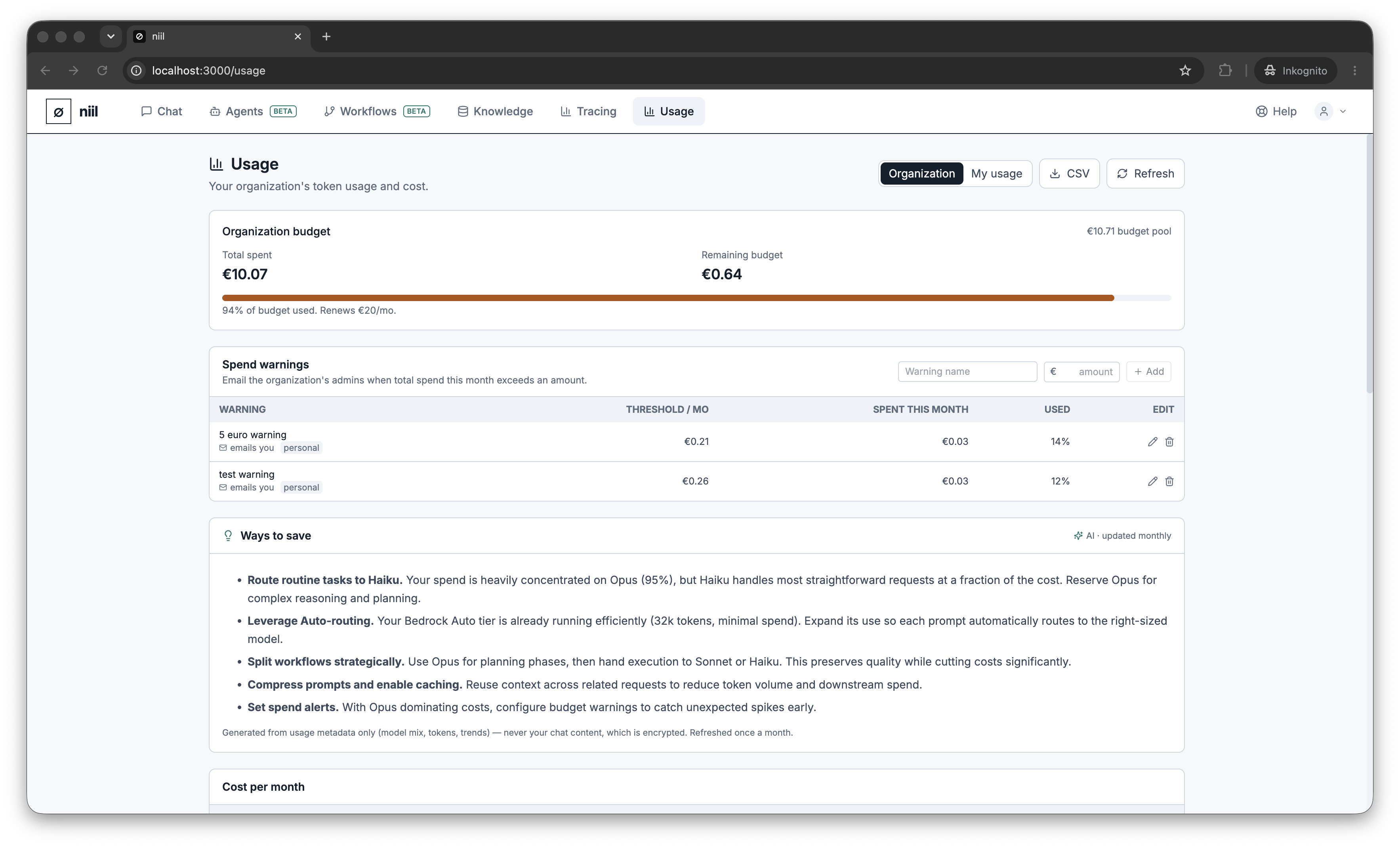Click 'Route routine tasks to Haiku.' tip
The width and height of the screenshot is (1400, 847).
click(x=325, y=580)
